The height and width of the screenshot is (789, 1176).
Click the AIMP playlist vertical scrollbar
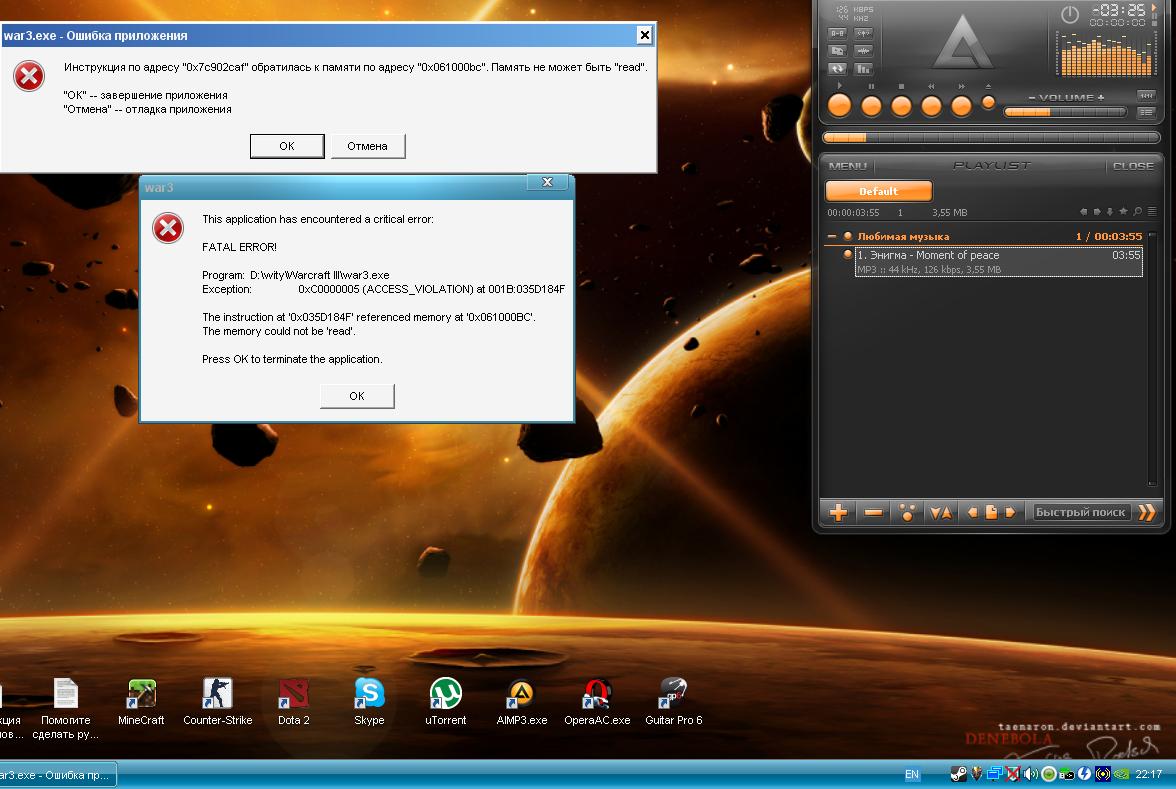(x=1152, y=359)
